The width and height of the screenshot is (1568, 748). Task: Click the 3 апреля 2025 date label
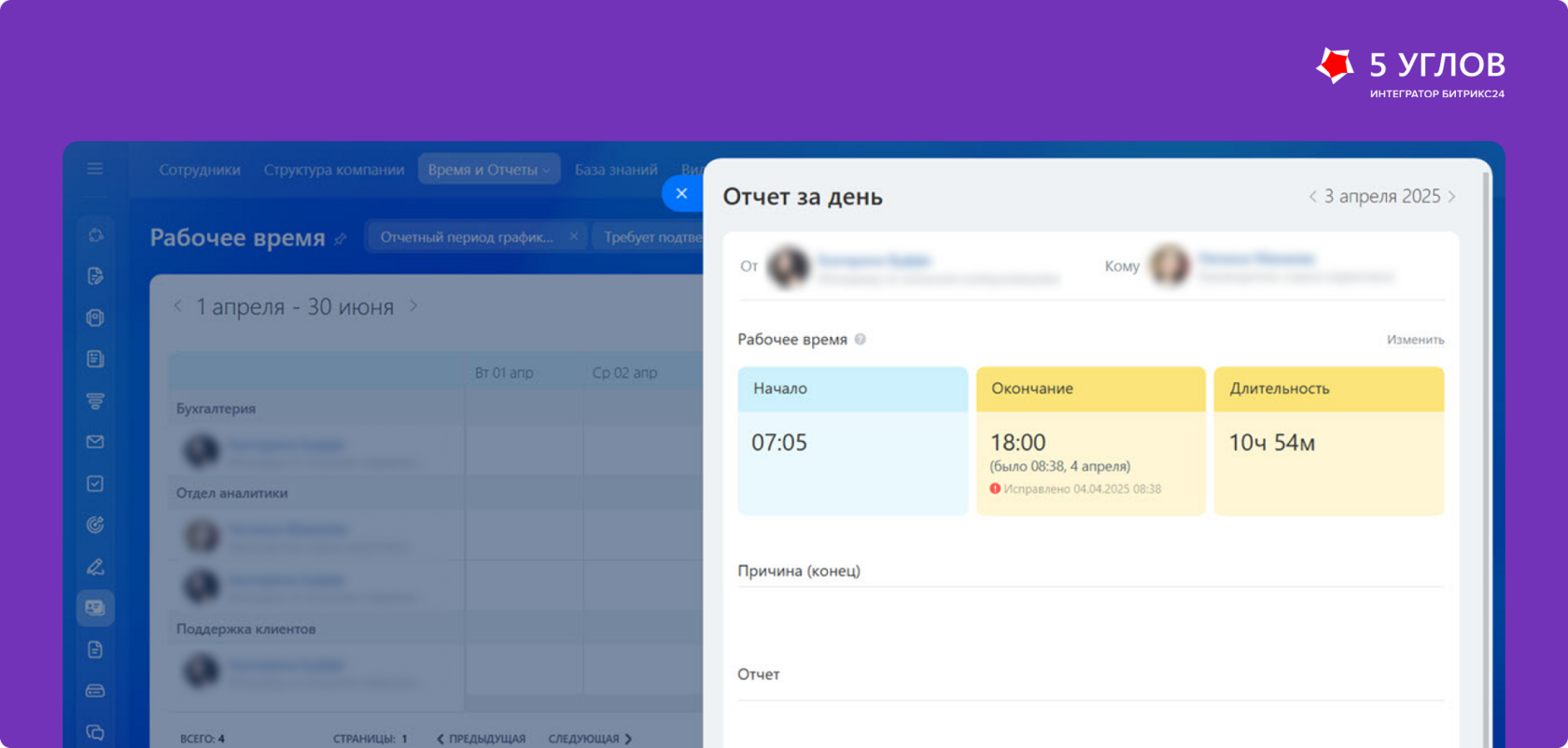(1382, 196)
